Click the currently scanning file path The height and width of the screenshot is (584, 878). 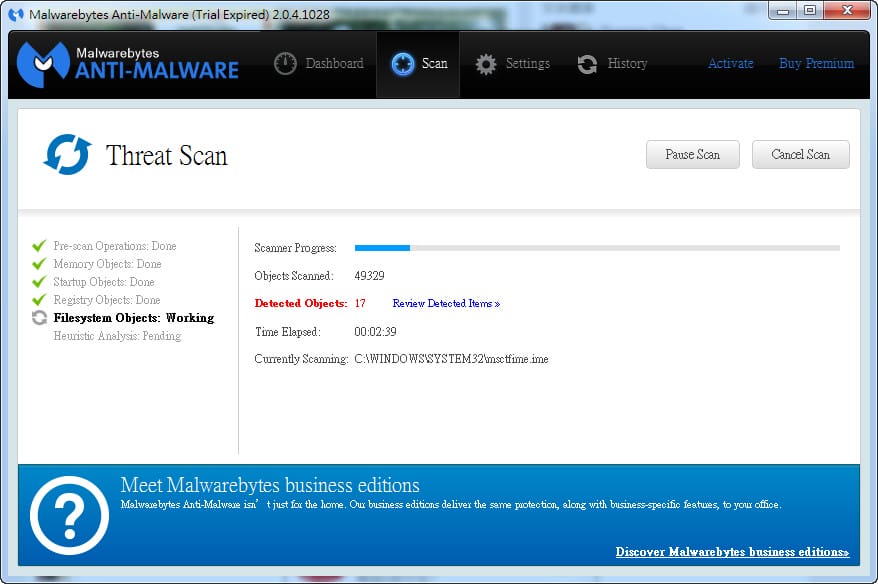point(451,359)
